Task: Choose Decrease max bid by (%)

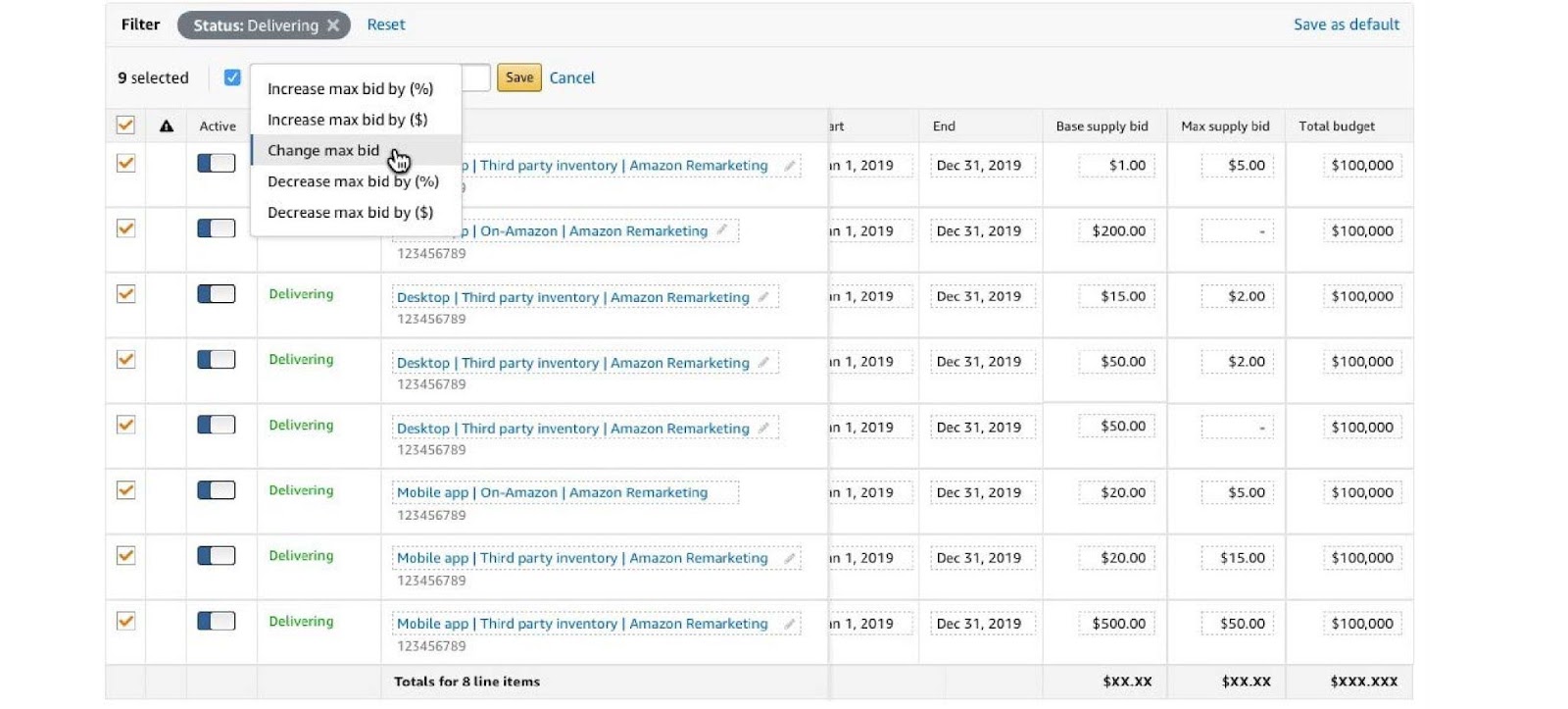Action: (x=356, y=181)
